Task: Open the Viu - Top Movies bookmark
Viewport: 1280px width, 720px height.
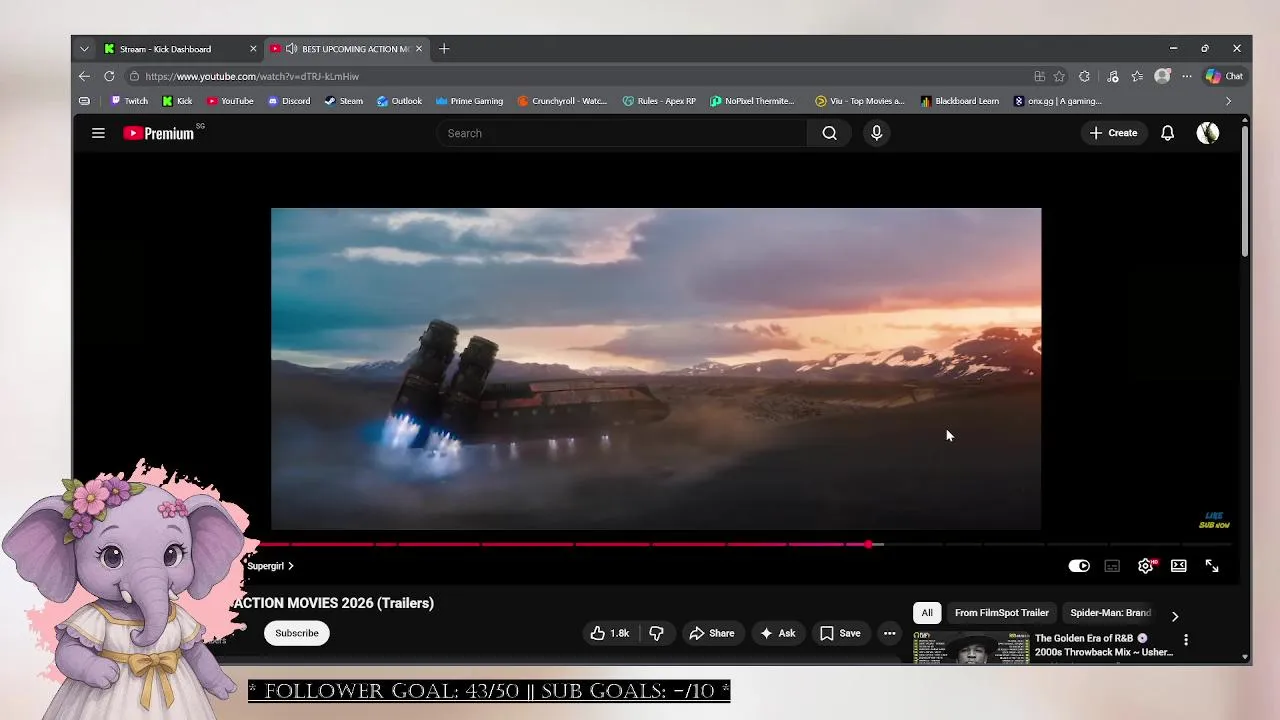Action: [x=859, y=101]
